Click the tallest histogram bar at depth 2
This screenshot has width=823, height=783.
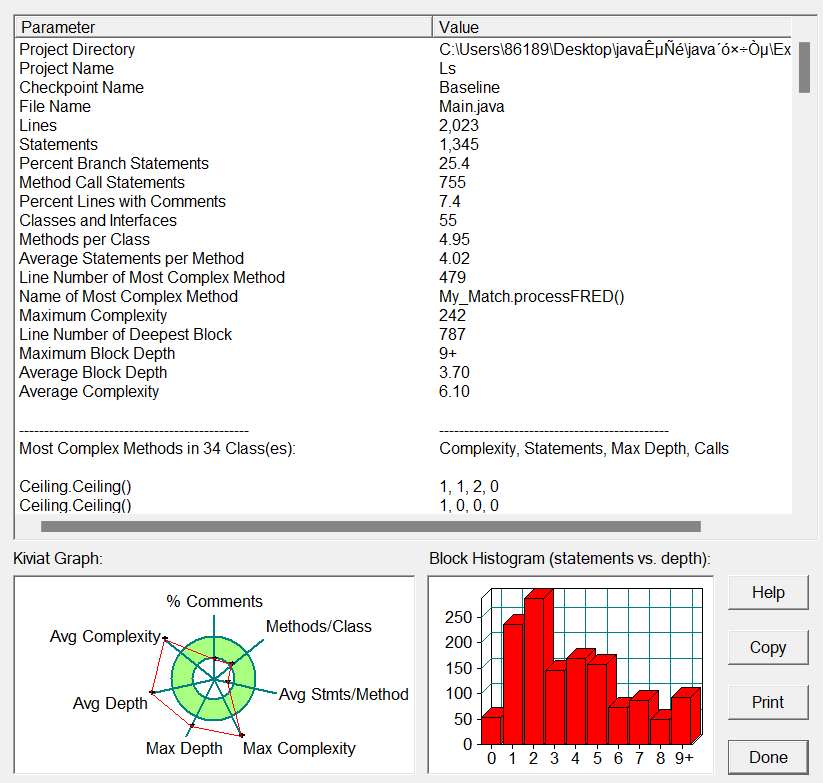[x=534, y=671]
